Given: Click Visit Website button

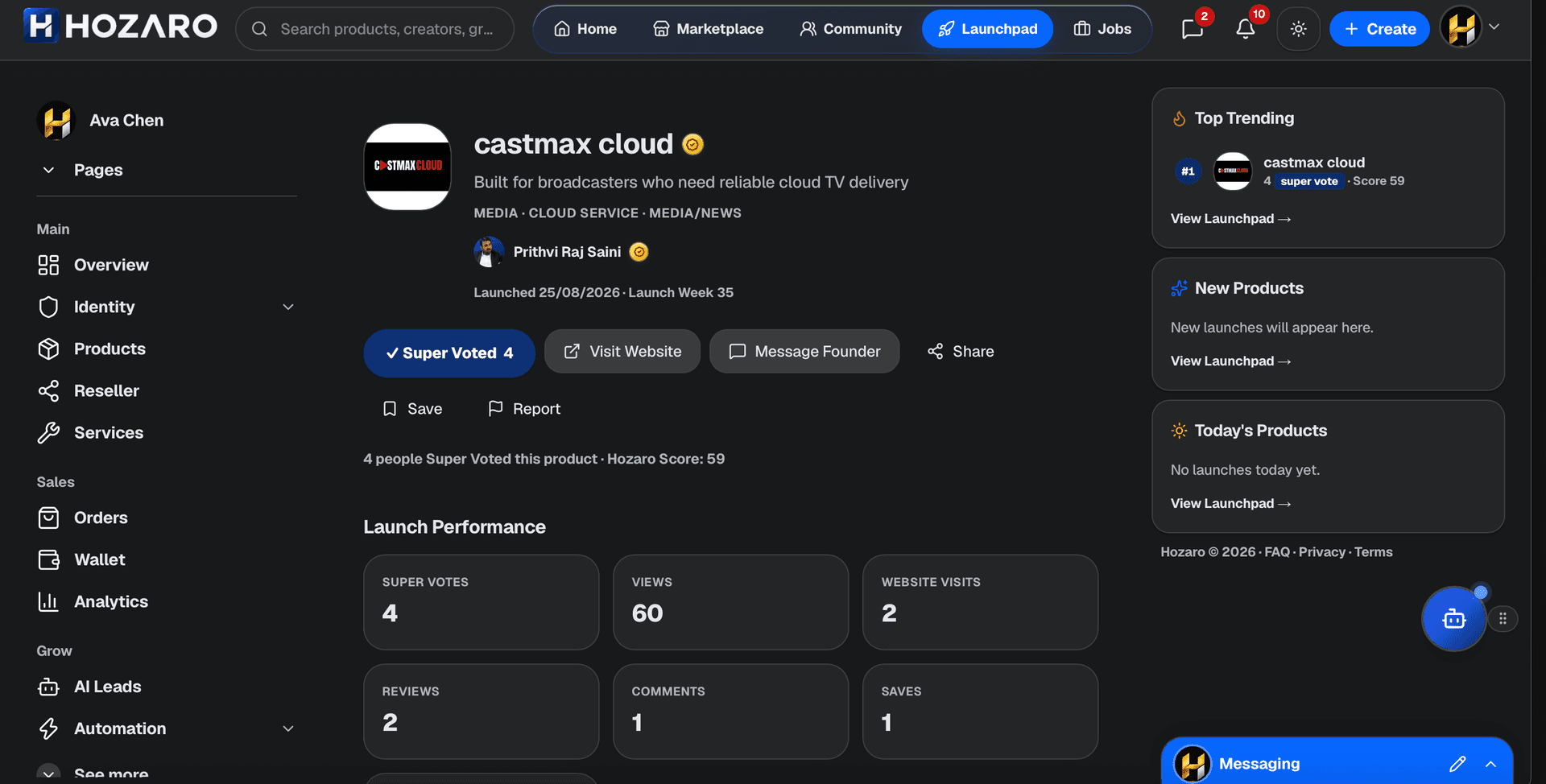Looking at the screenshot, I should tap(622, 351).
